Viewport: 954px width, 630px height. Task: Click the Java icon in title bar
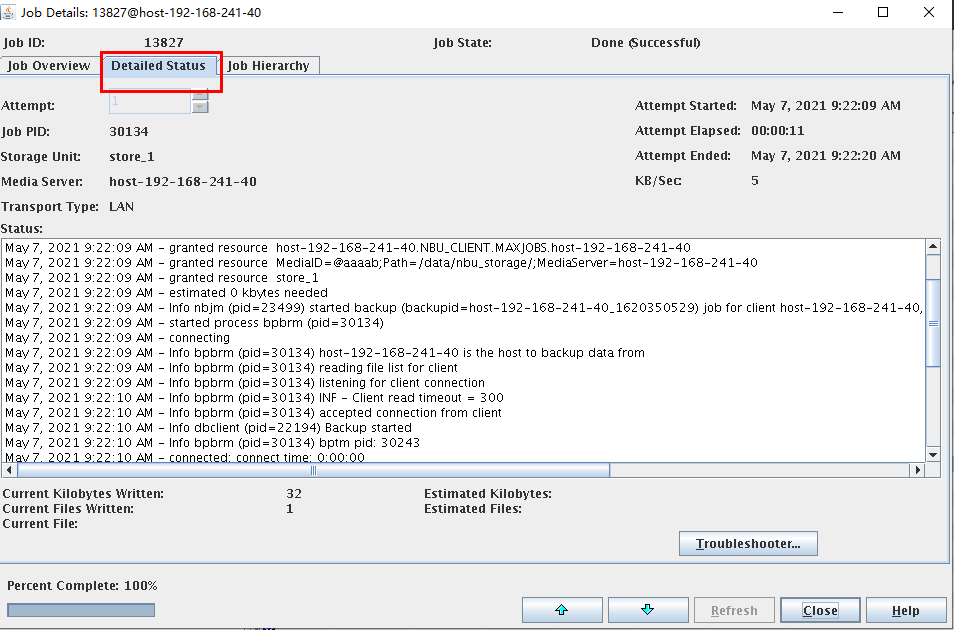[8, 12]
